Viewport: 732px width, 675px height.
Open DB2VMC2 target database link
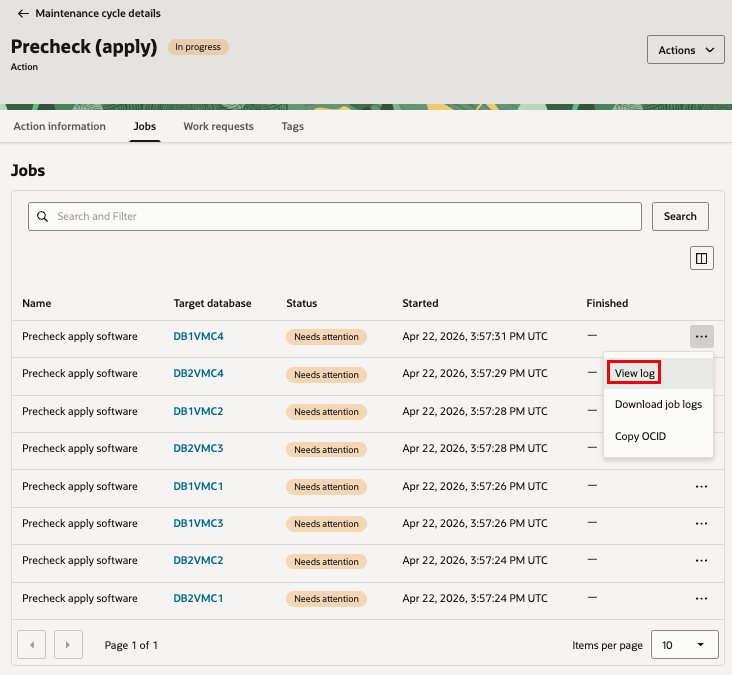tap(198, 560)
